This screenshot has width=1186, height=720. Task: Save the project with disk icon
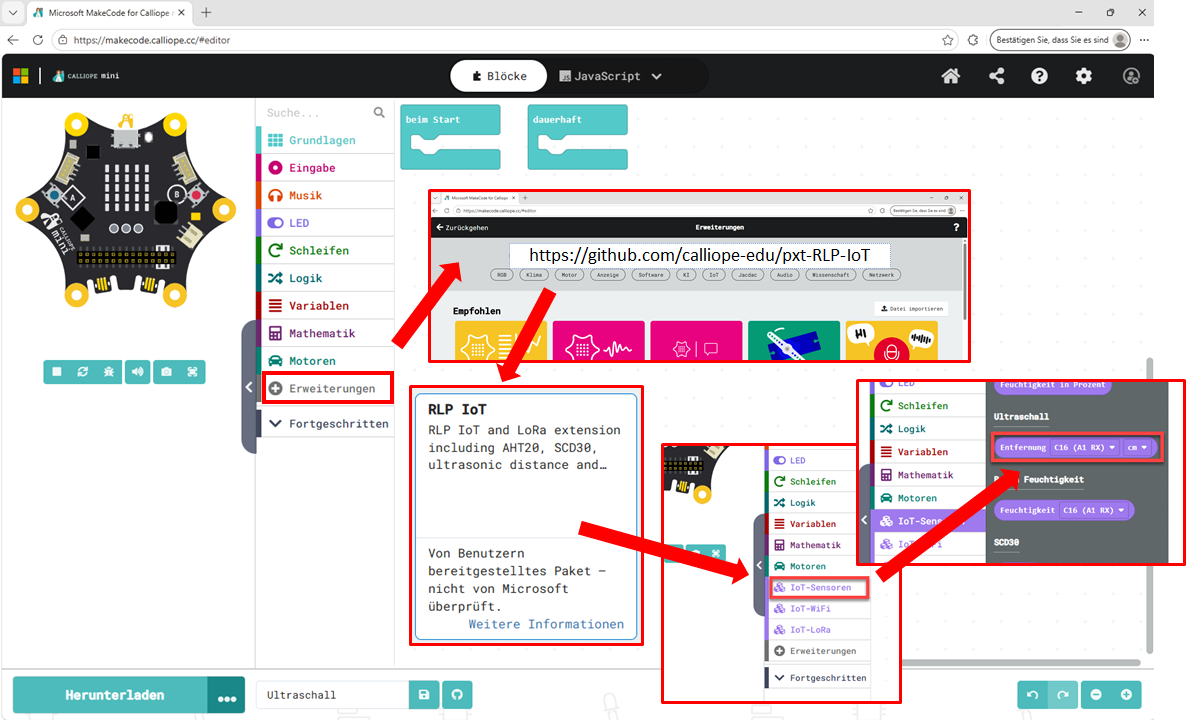click(424, 695)
